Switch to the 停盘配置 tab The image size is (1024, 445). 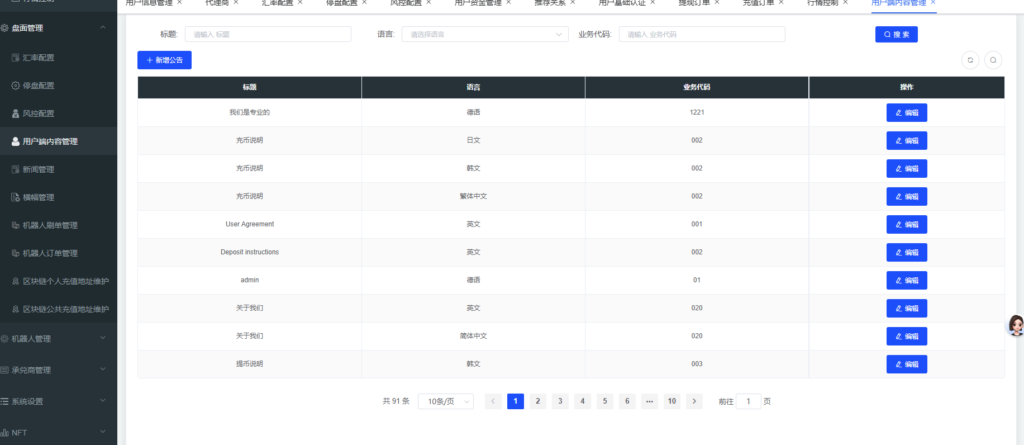click(342, 3)
